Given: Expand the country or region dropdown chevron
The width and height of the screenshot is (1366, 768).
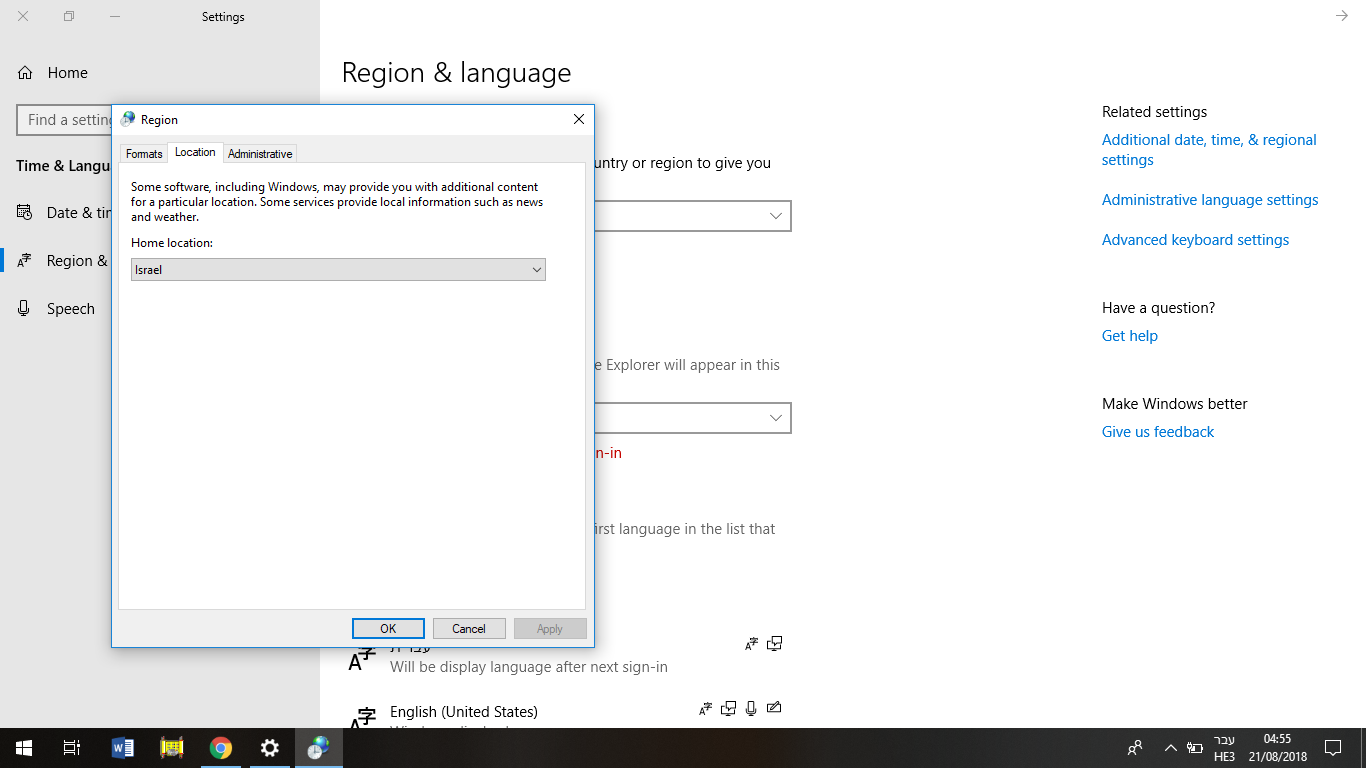Looking at the screenshot, I should coord(776,216).
